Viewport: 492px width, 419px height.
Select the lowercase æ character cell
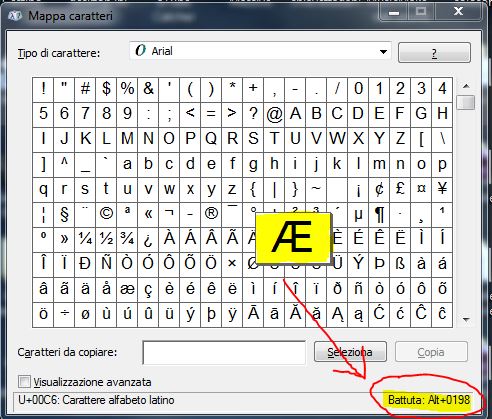pyautogui.click(x=127, y=288)
